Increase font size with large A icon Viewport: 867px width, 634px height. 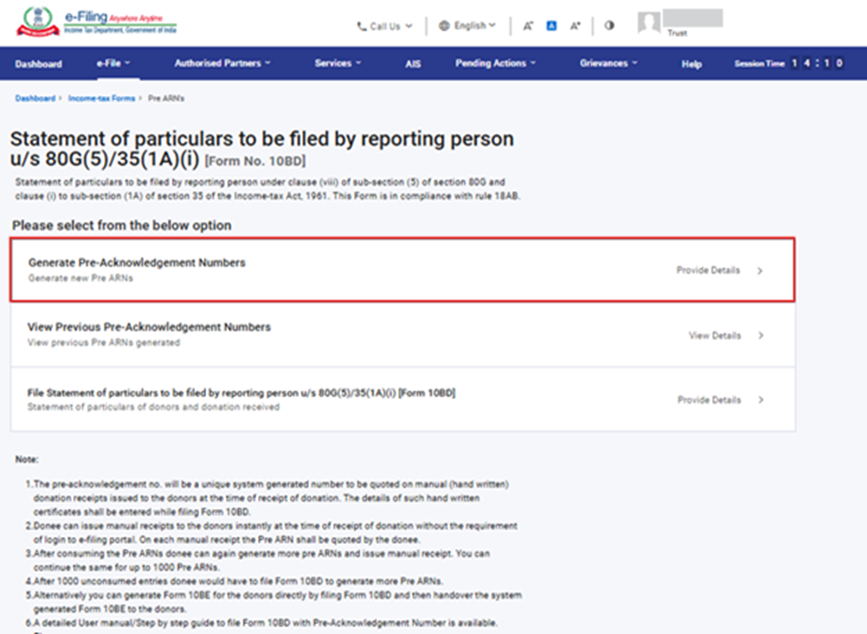click(575, 26)
